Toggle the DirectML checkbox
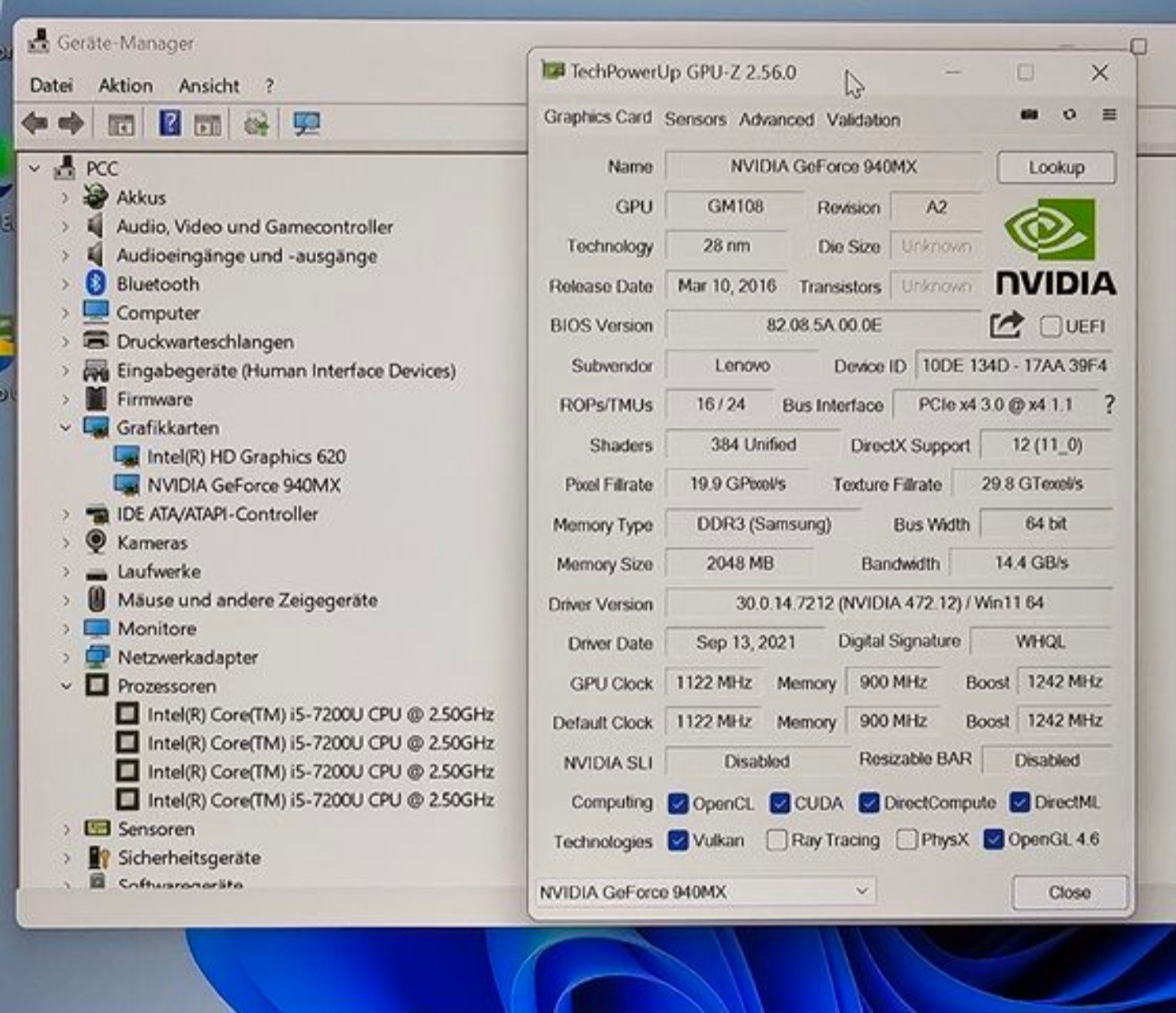The image size is (1176, 1013). (1019, 802)
